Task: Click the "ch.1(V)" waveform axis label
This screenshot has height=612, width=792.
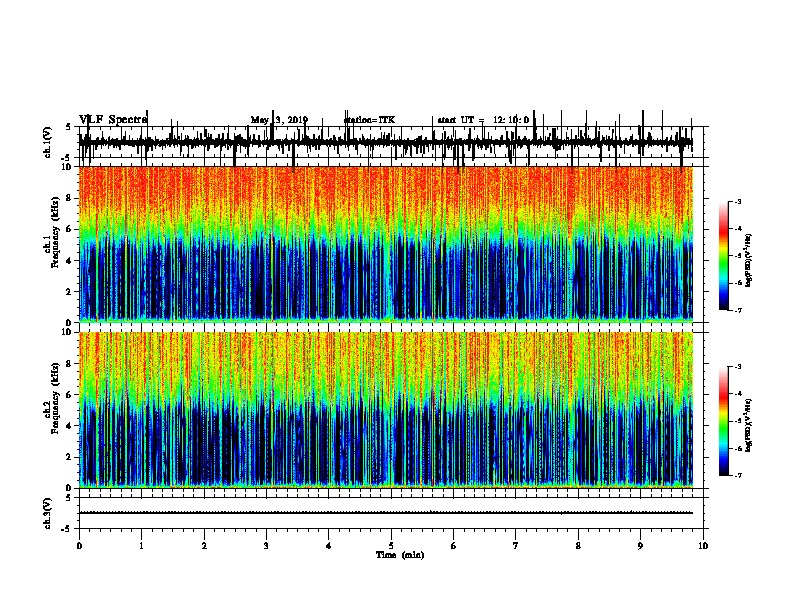Action: tap(47, 142)
